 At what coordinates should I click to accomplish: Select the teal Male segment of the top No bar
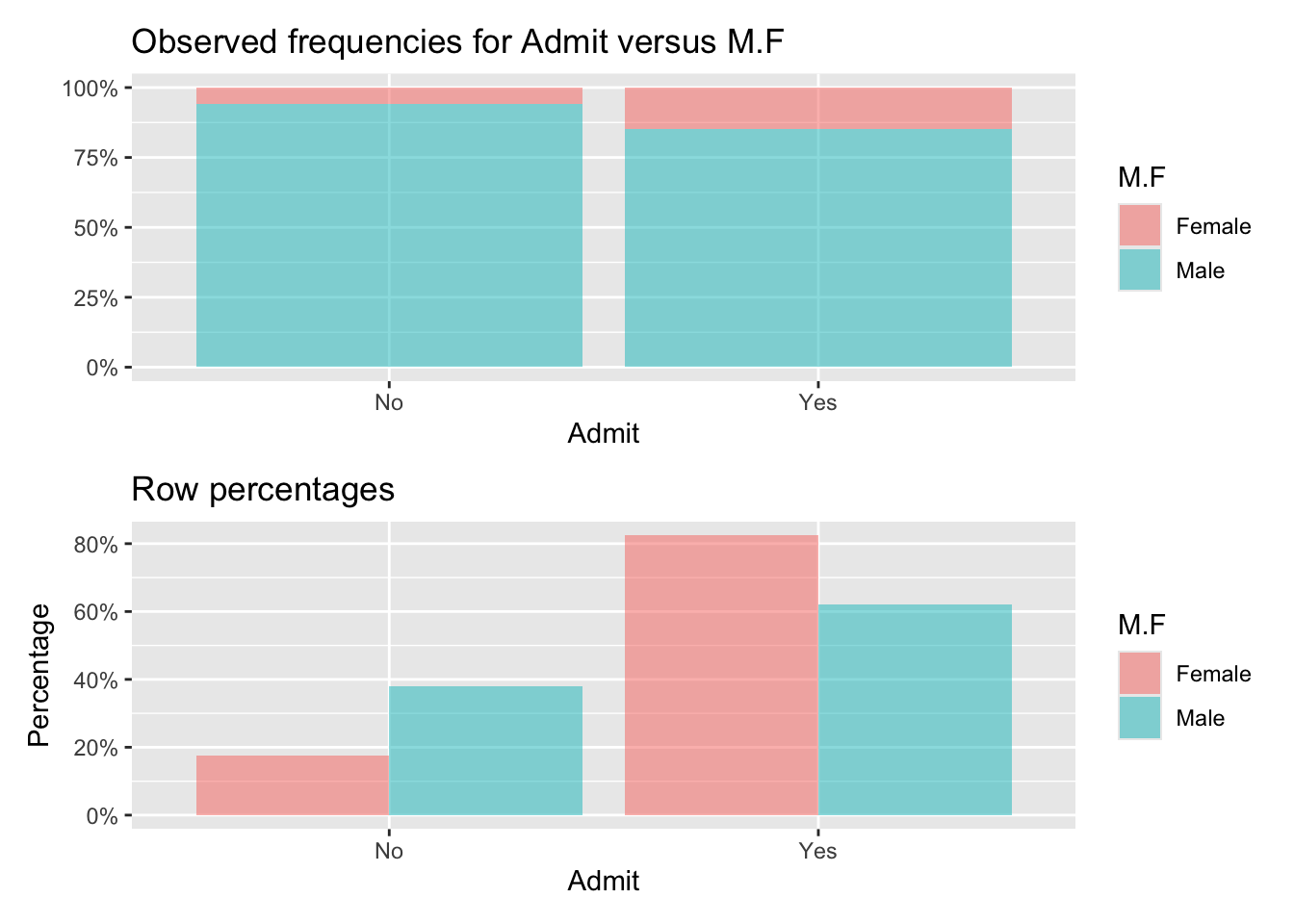coord(389,235)
